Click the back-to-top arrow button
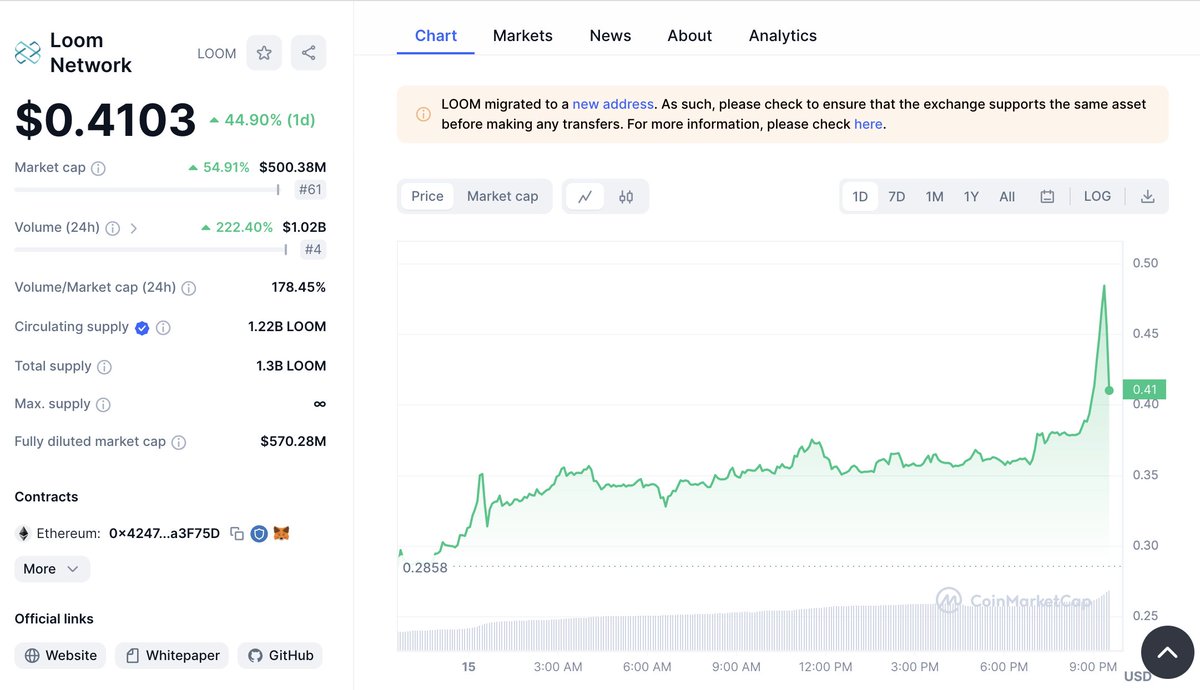 [x=1167, y=652]
